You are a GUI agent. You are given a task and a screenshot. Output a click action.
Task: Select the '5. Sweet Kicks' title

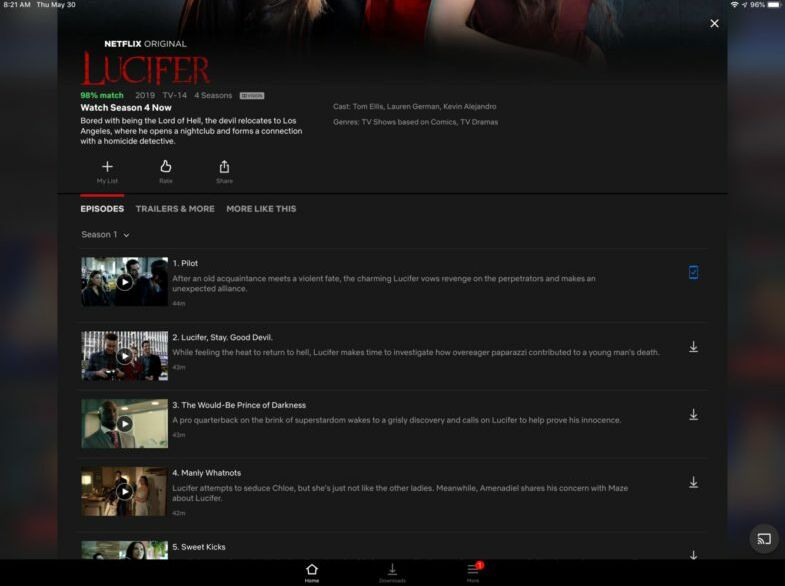tap(199, 547)
